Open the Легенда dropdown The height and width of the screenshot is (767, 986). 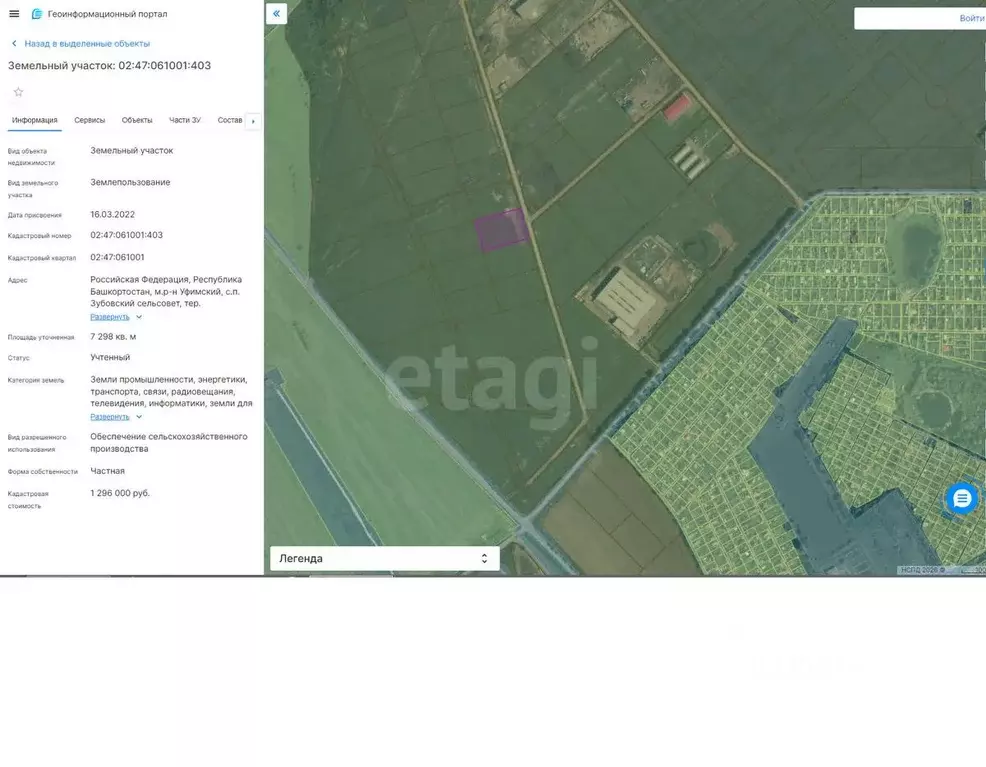tap(384, 559)
